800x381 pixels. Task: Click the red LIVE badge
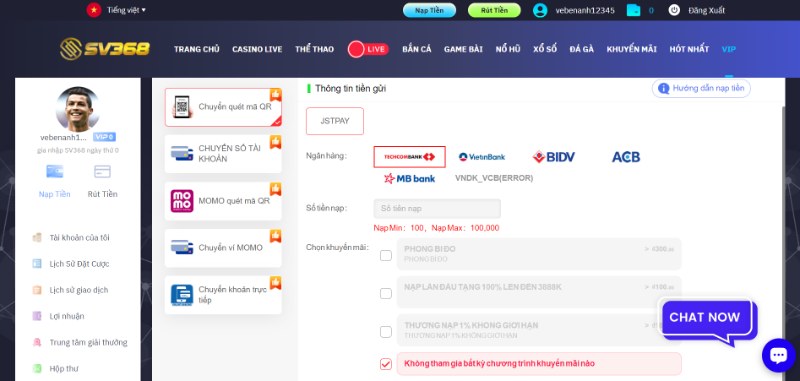click(368, 49)
